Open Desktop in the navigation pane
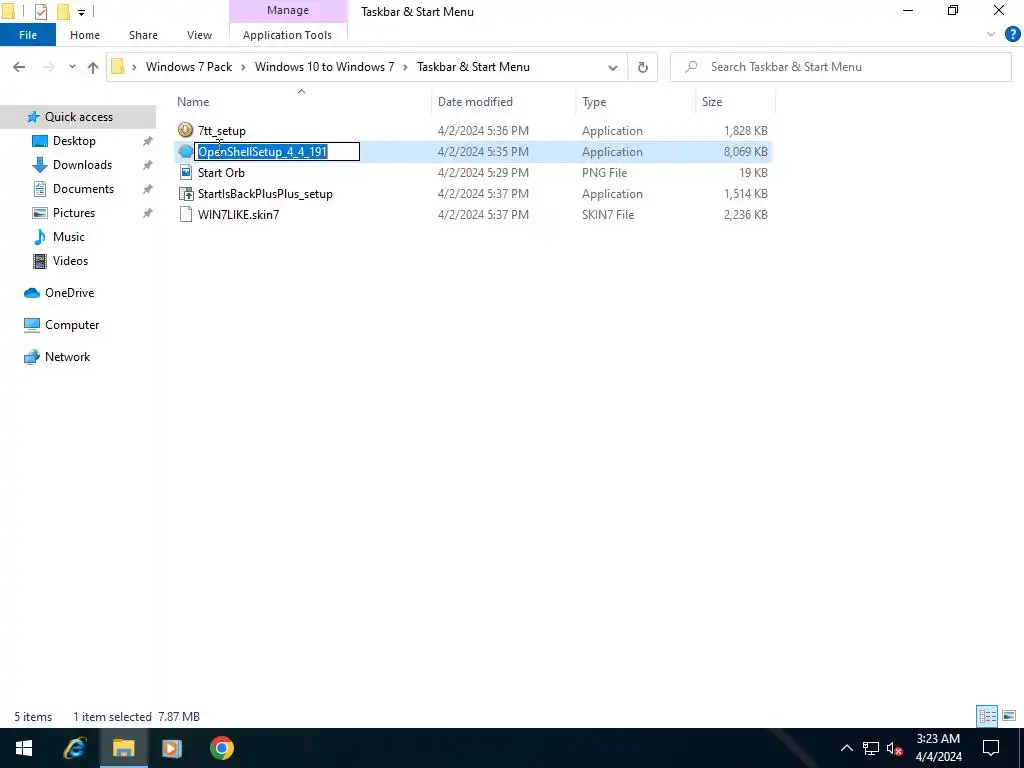The image size is (1024, 768). point(74,140)
